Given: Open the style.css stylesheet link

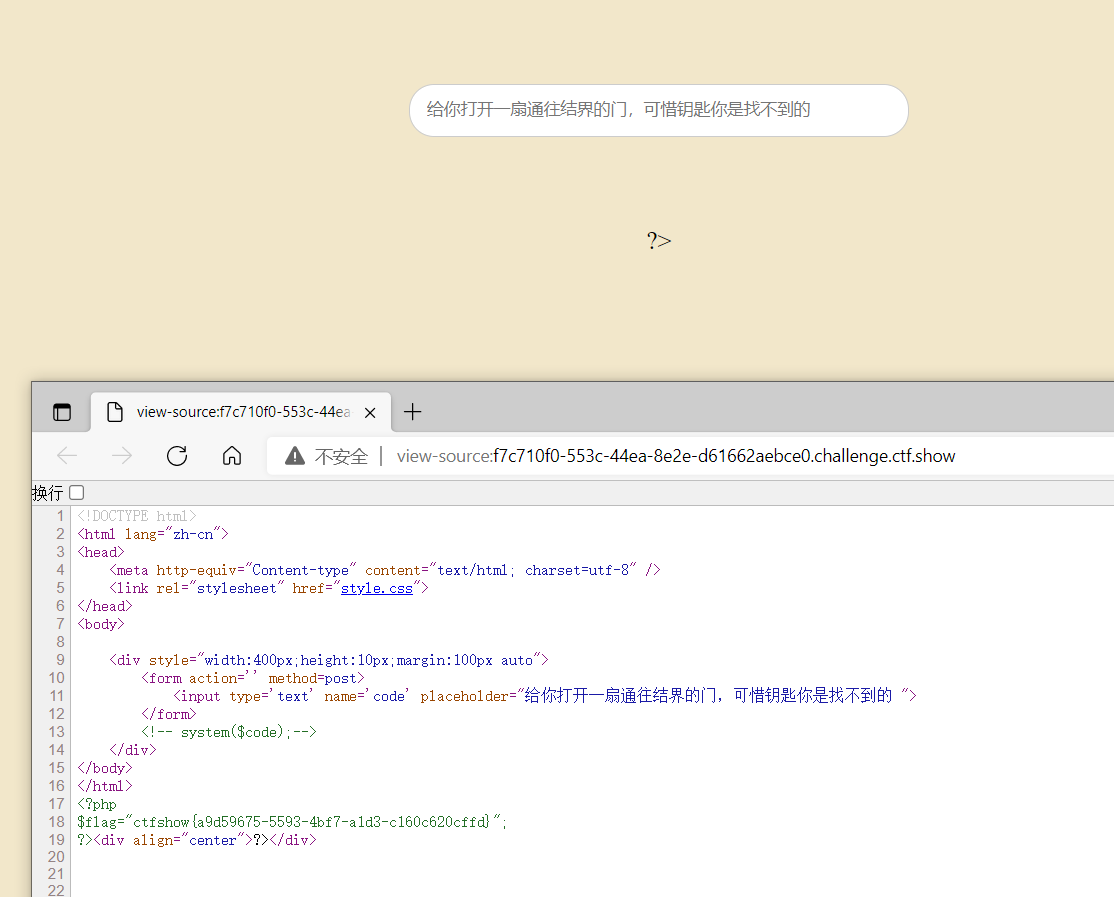Looking at the screenshot, I should [x=377, y=587].
